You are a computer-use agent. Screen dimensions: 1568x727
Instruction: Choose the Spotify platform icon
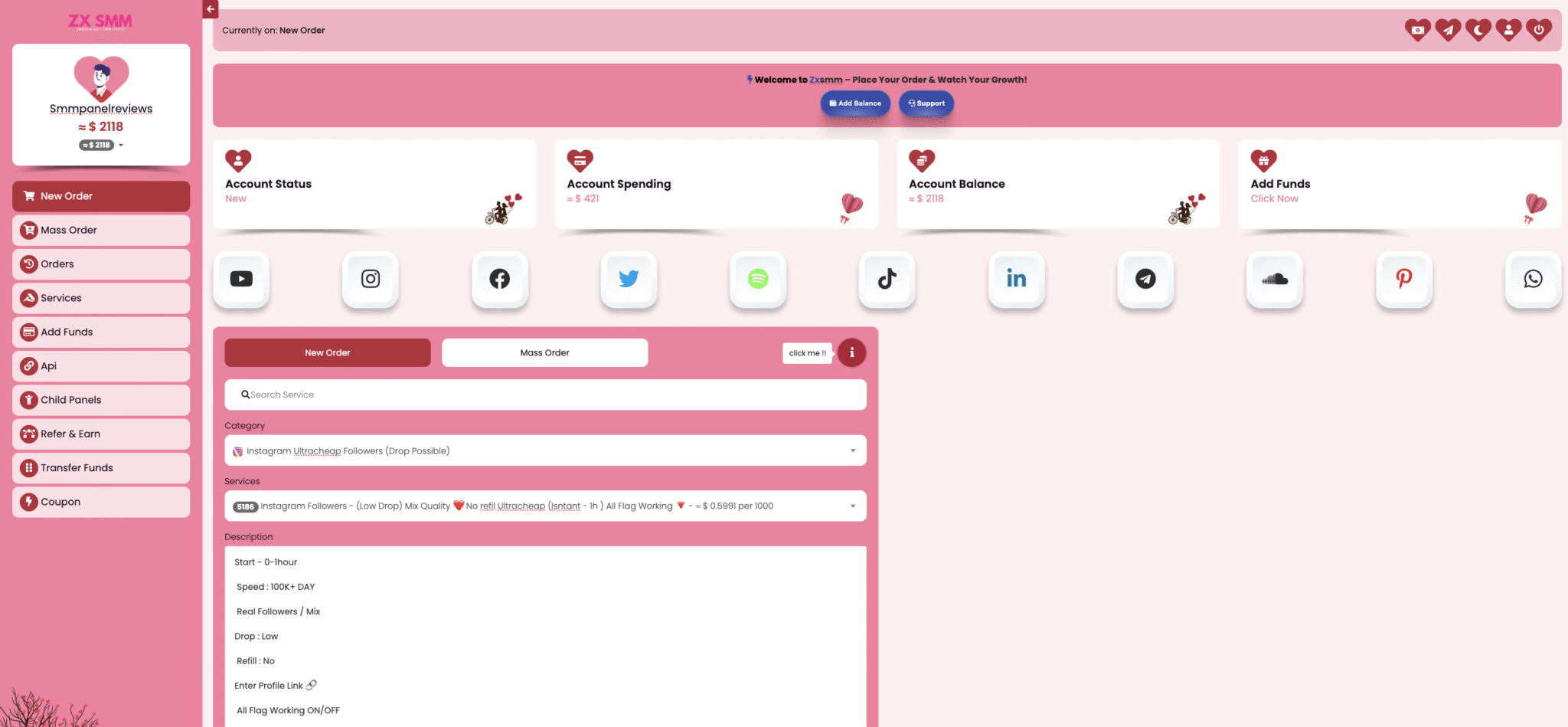758,279
